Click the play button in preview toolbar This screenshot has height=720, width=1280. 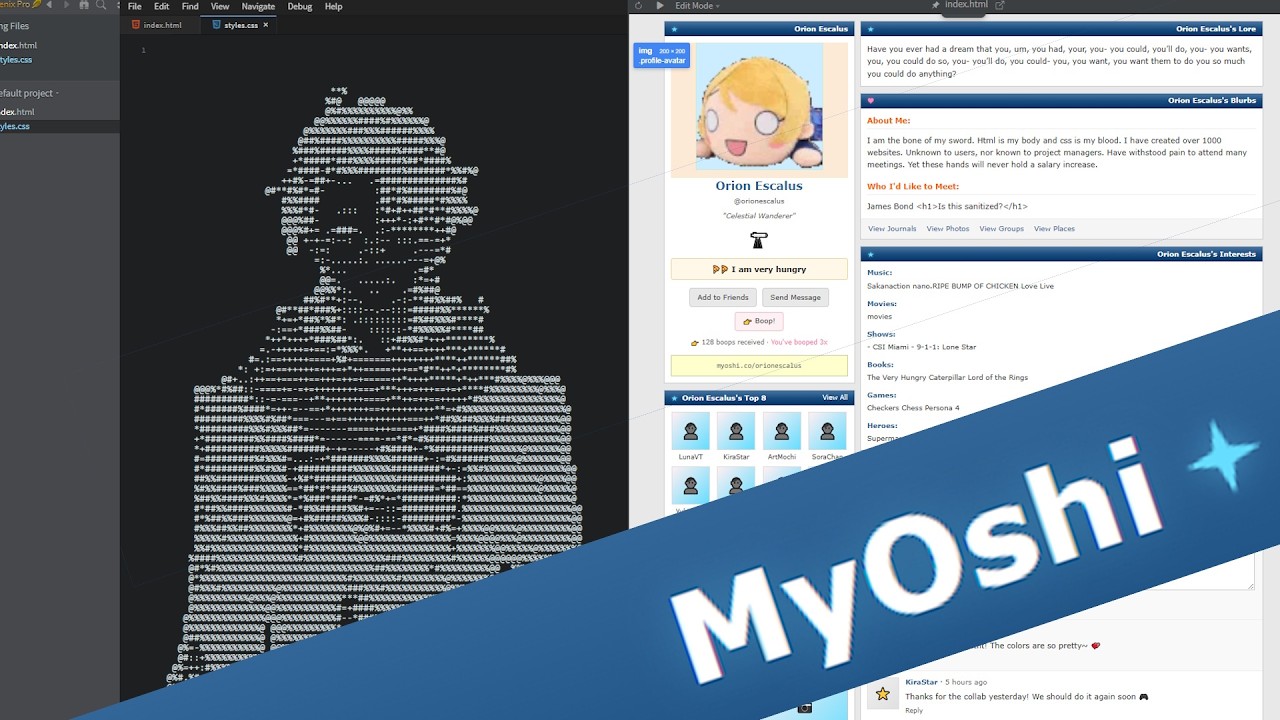coord(660,6)
